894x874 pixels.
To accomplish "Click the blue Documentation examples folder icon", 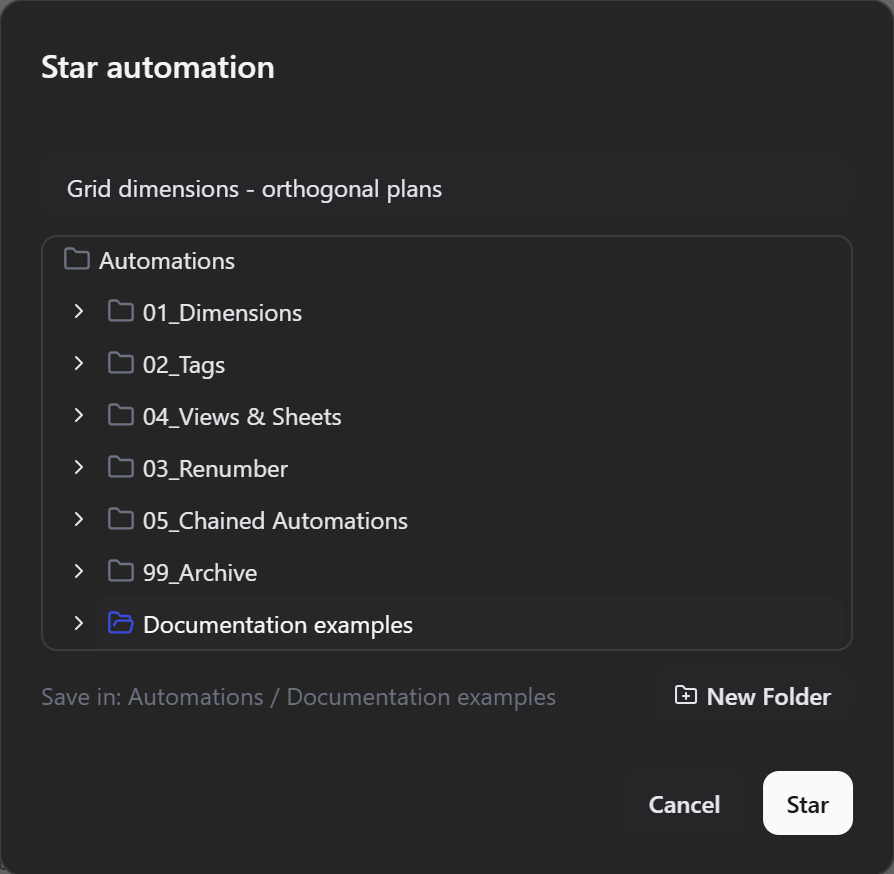I will [x=121, y=623].
